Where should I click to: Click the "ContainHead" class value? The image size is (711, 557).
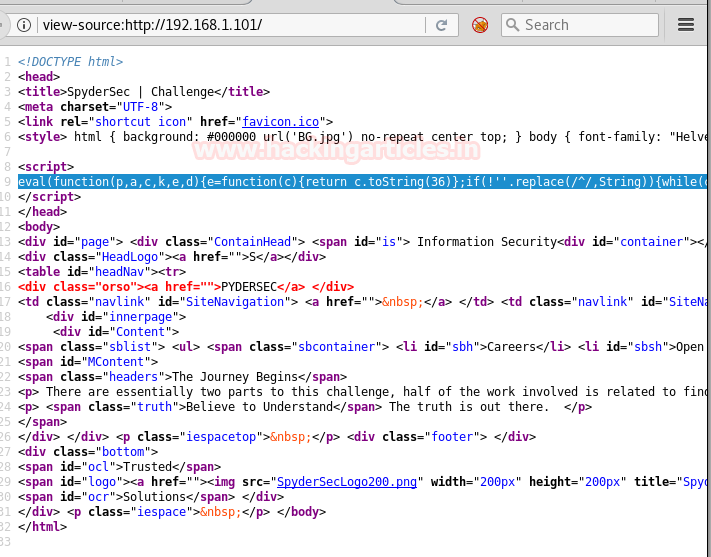pos(253,242)
